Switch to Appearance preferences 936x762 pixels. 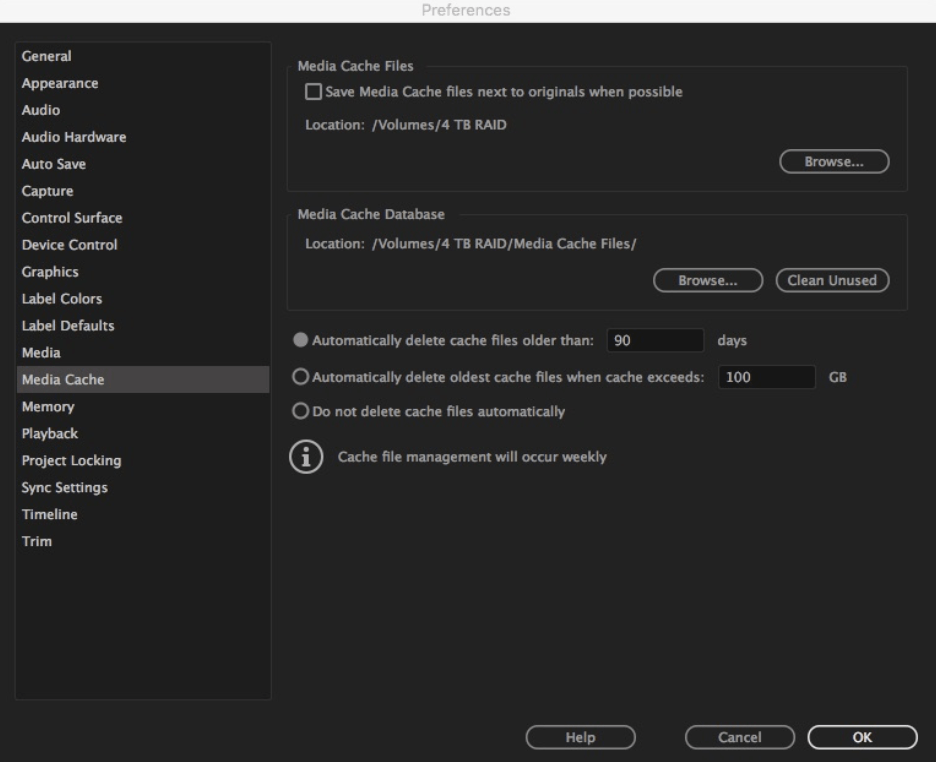click(60, 84)
